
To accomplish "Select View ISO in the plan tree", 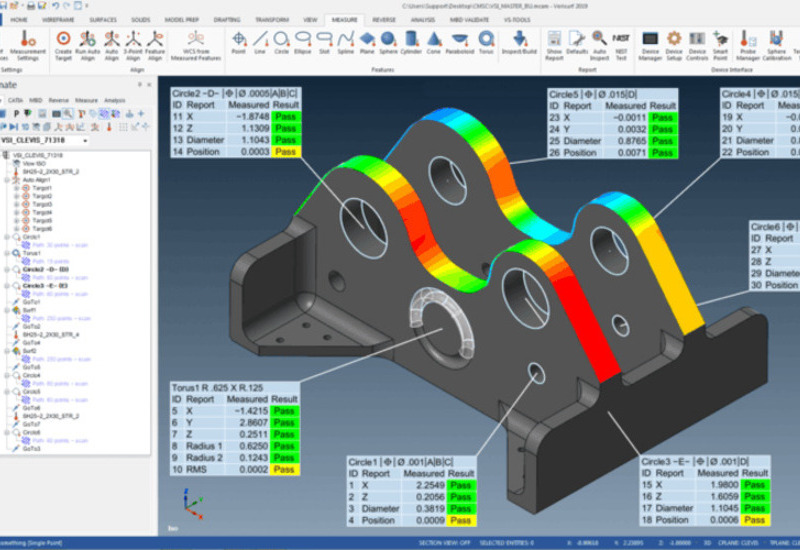I will tap(34, 163).
